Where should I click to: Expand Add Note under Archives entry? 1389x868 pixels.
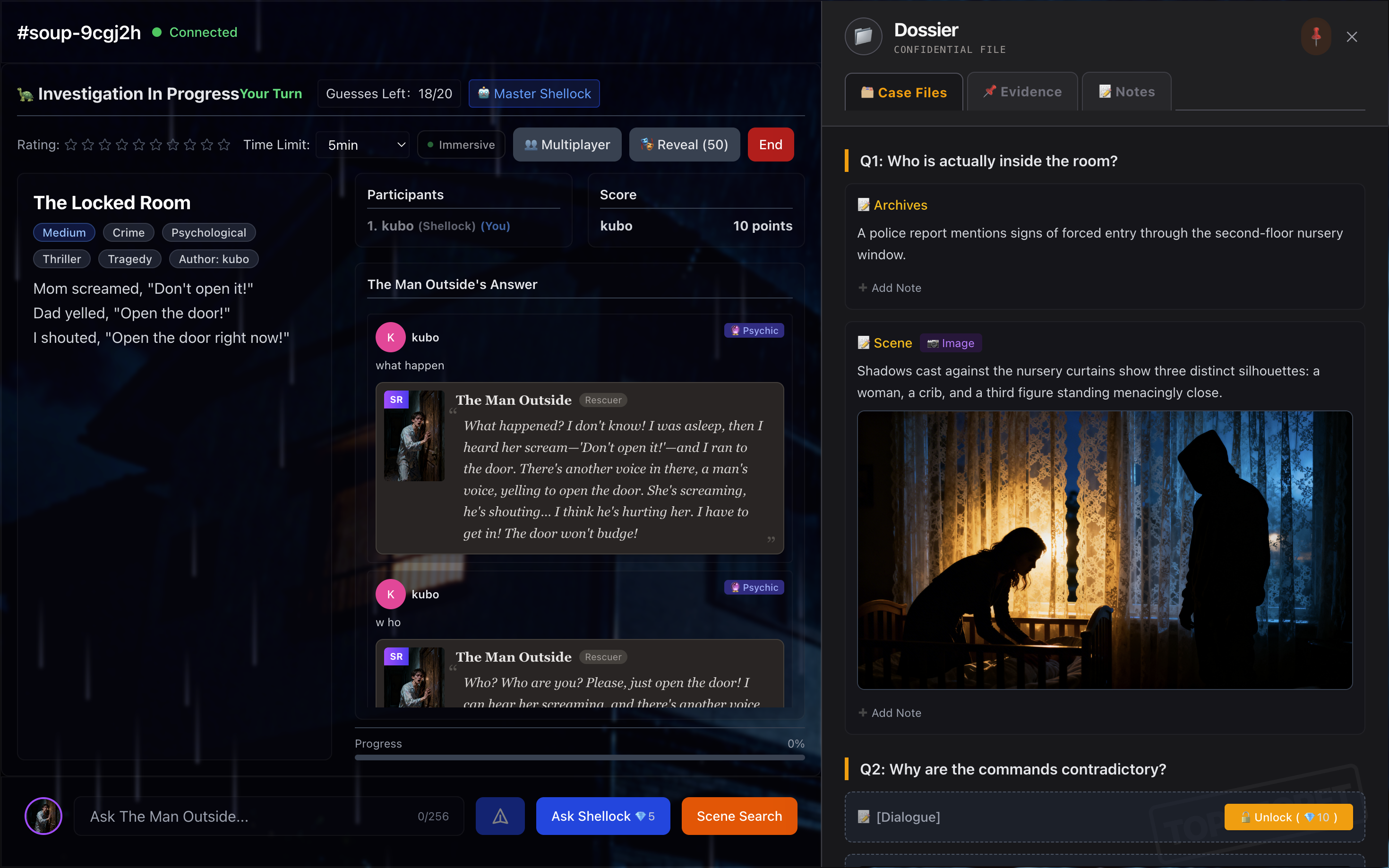click(890, 288)
